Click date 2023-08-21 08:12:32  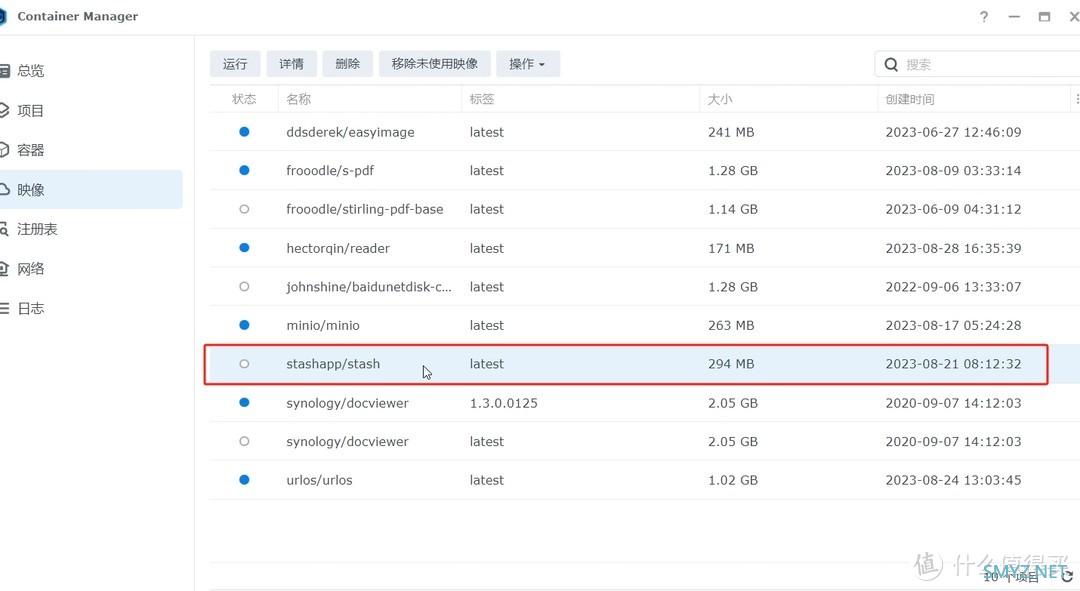tap(953, 364)
